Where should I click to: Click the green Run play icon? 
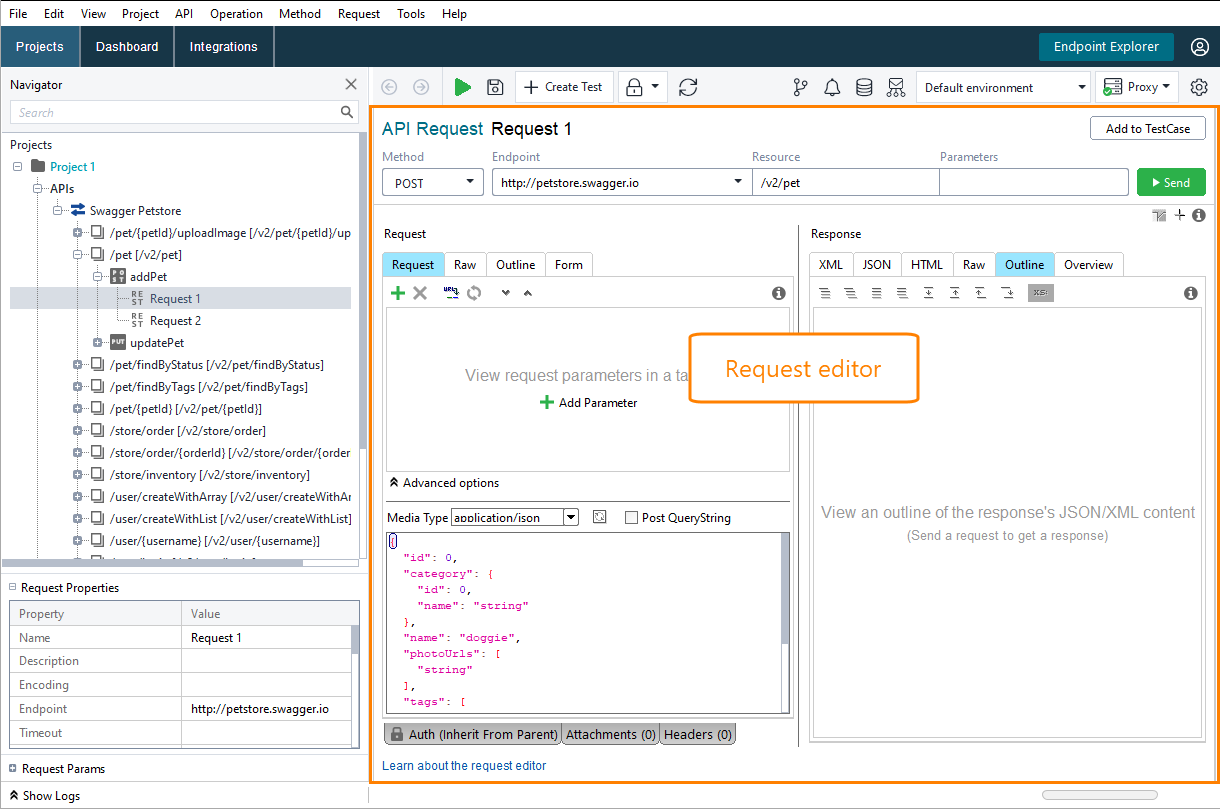[x=462, y=87]
